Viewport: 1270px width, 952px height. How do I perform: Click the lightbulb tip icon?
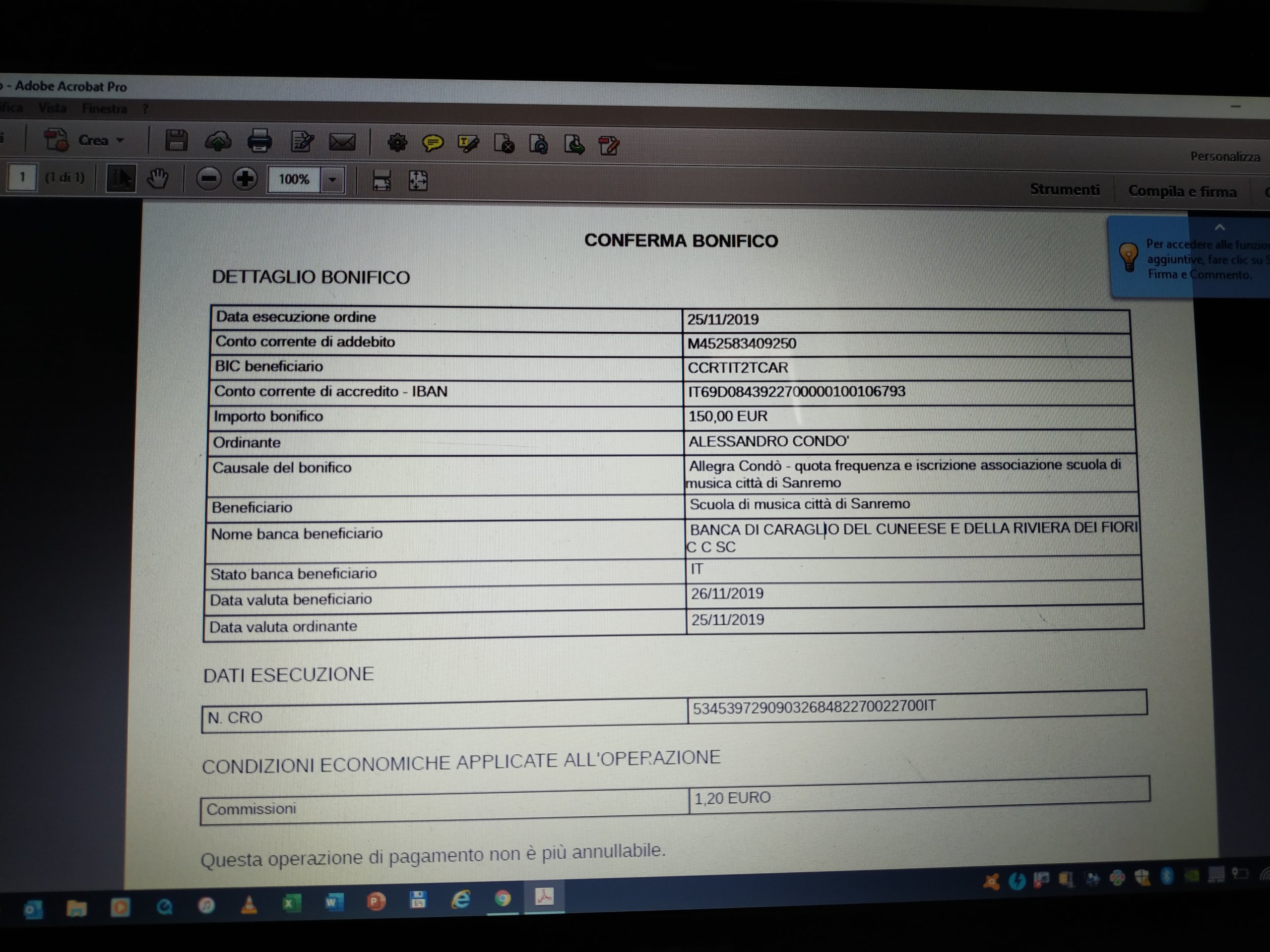1128,257
